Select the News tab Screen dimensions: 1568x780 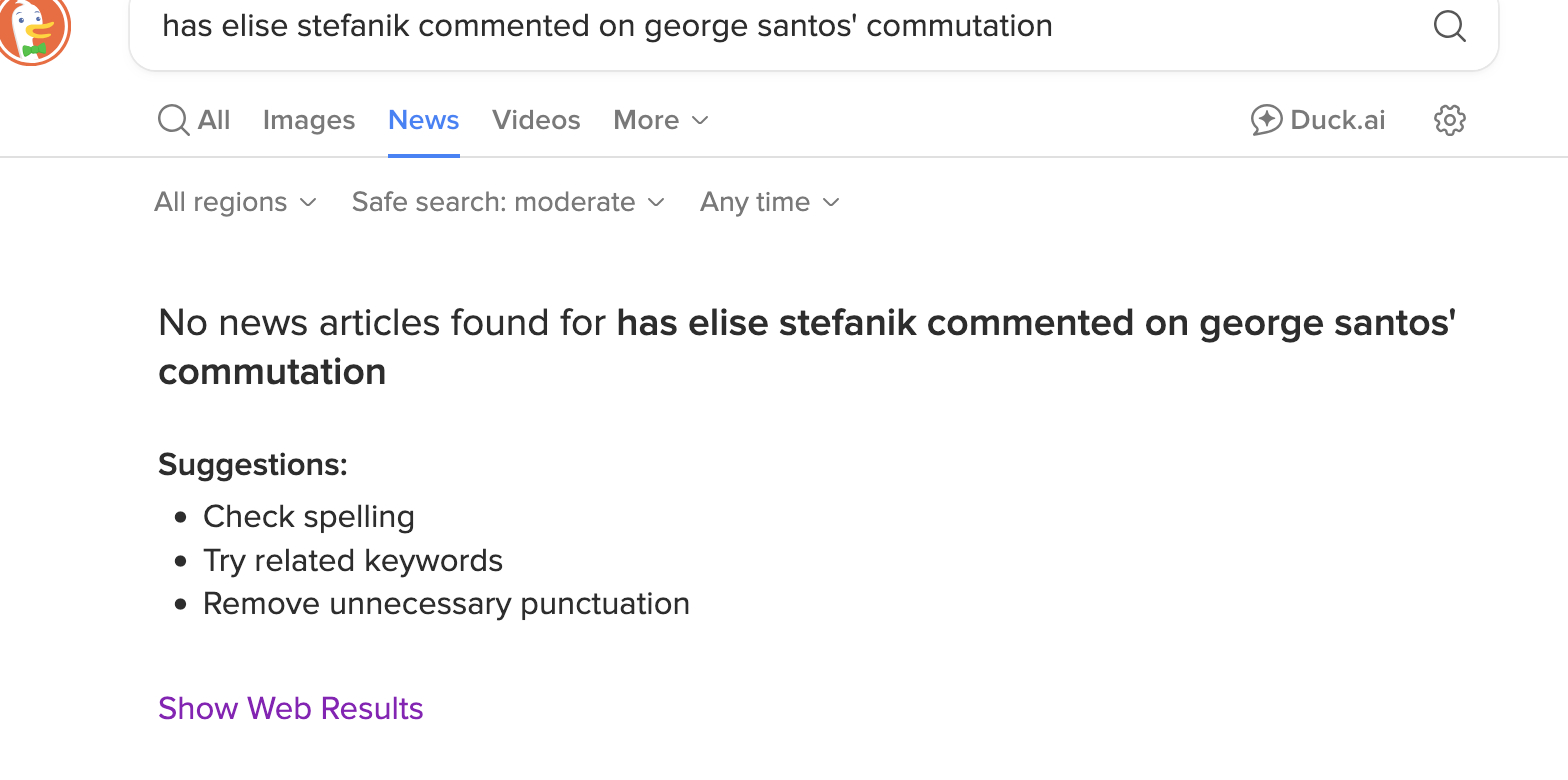(424, 121)
